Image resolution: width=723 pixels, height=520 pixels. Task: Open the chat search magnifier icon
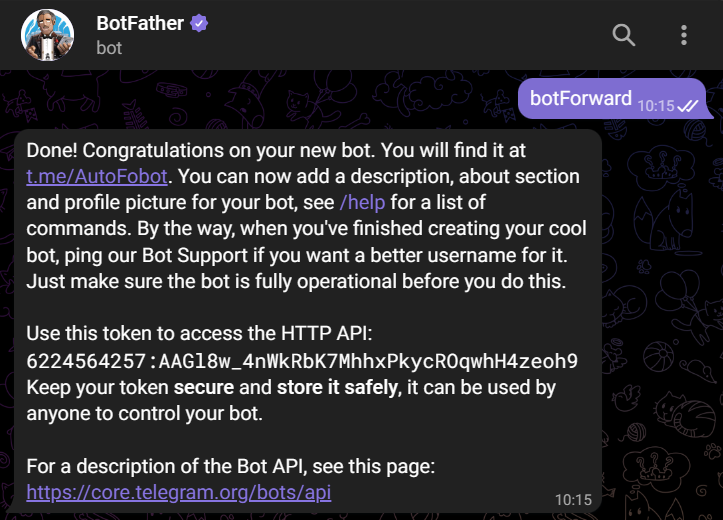point(624,35)
